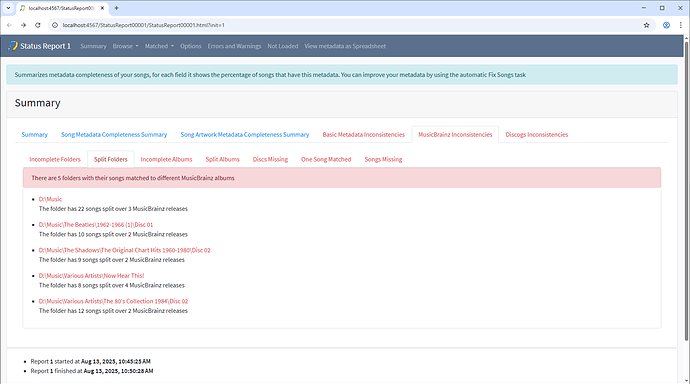Screen dimensions: 690x384
Task: Reload the page with refresh icon
Action: click(38, 25)
